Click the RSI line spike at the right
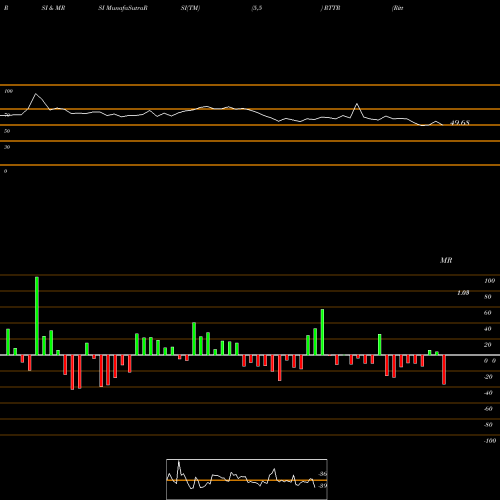 357,104
